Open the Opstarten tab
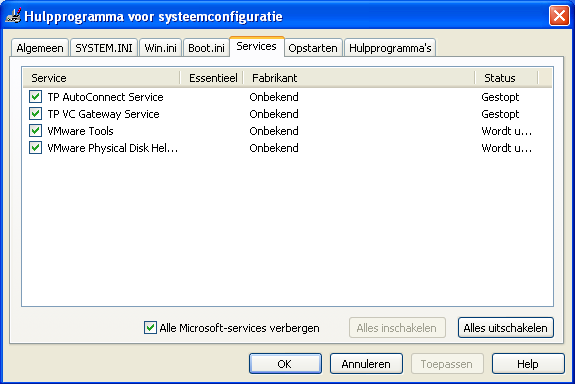The image size is (575, 384). click(313, 48)
